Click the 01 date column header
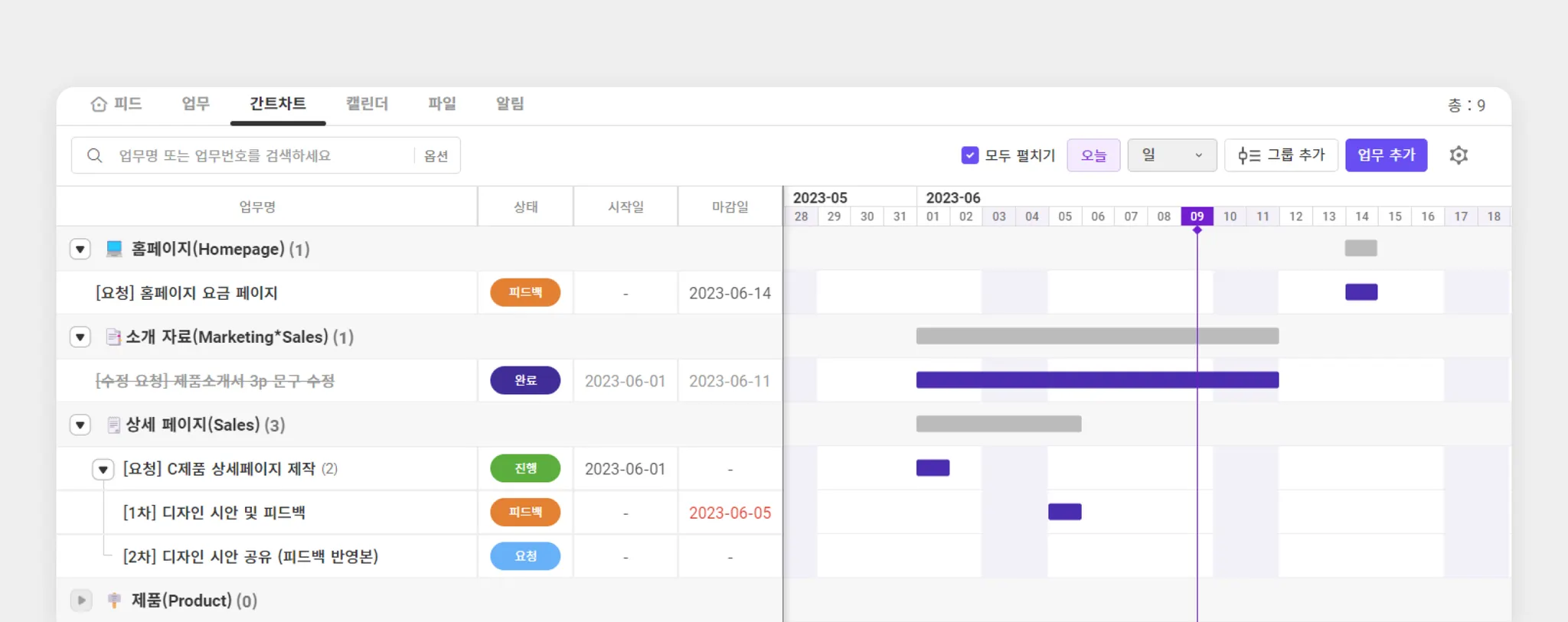1568x622 pixels. [933, 217]
